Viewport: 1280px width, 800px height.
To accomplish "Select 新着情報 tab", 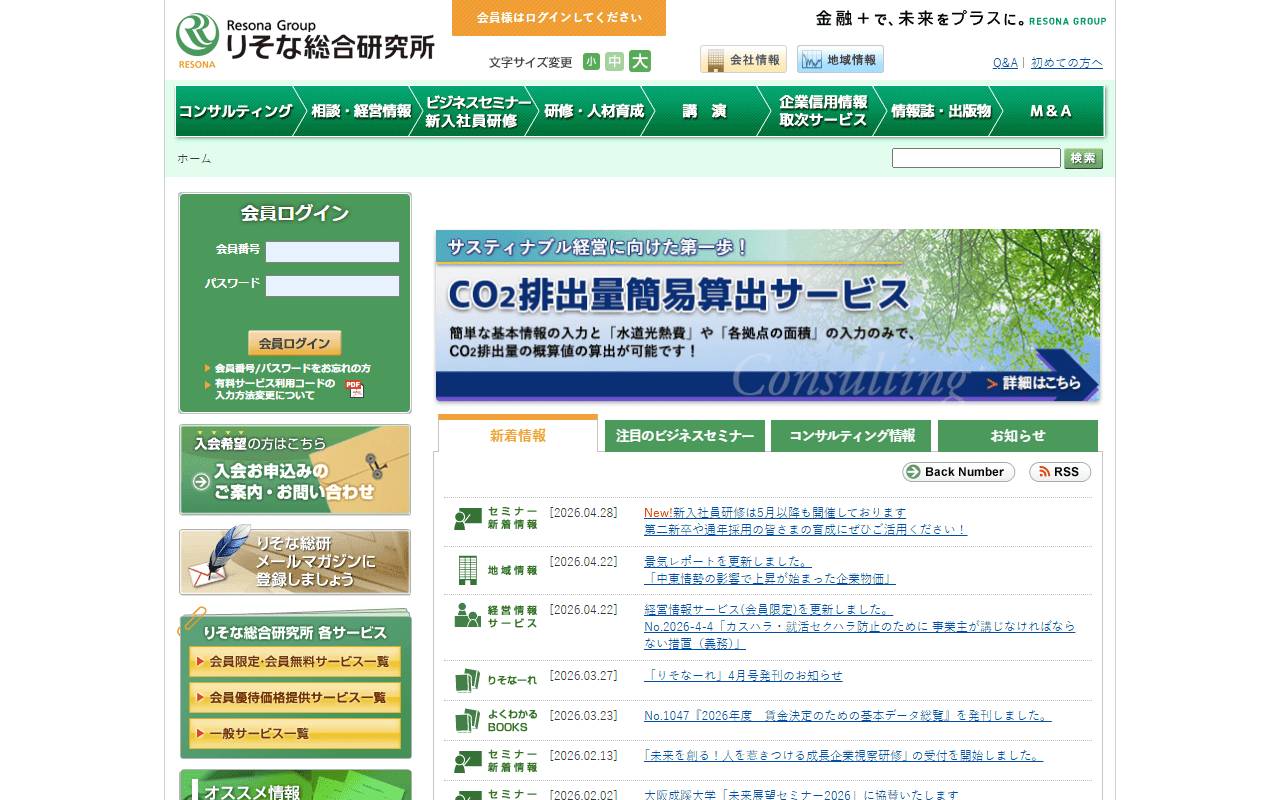I will coord(518,435).
